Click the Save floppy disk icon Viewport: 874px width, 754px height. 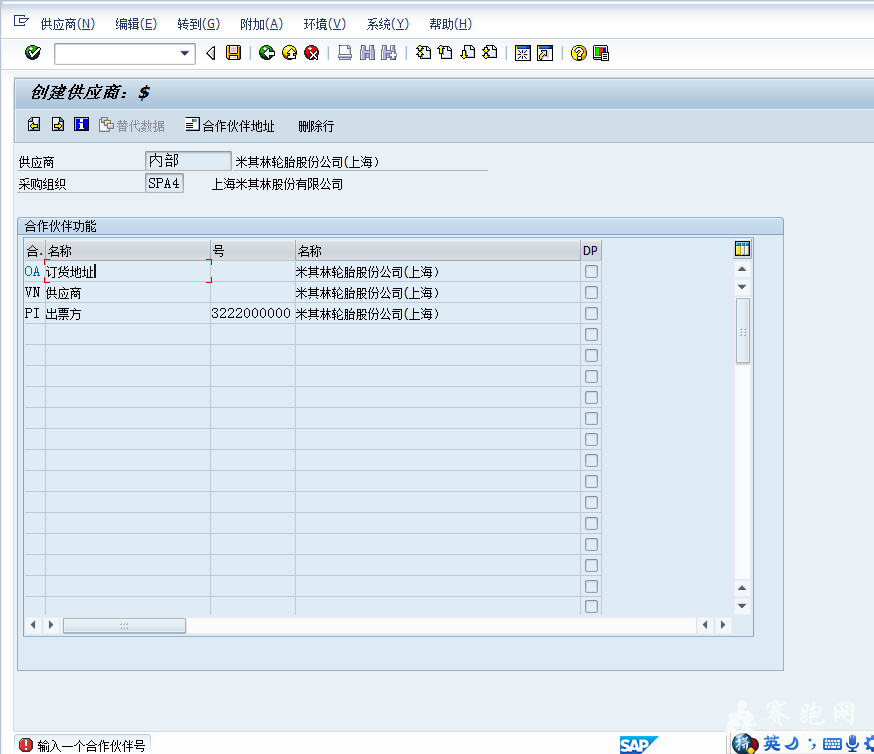pyautogui.click(x=234, y=53)
